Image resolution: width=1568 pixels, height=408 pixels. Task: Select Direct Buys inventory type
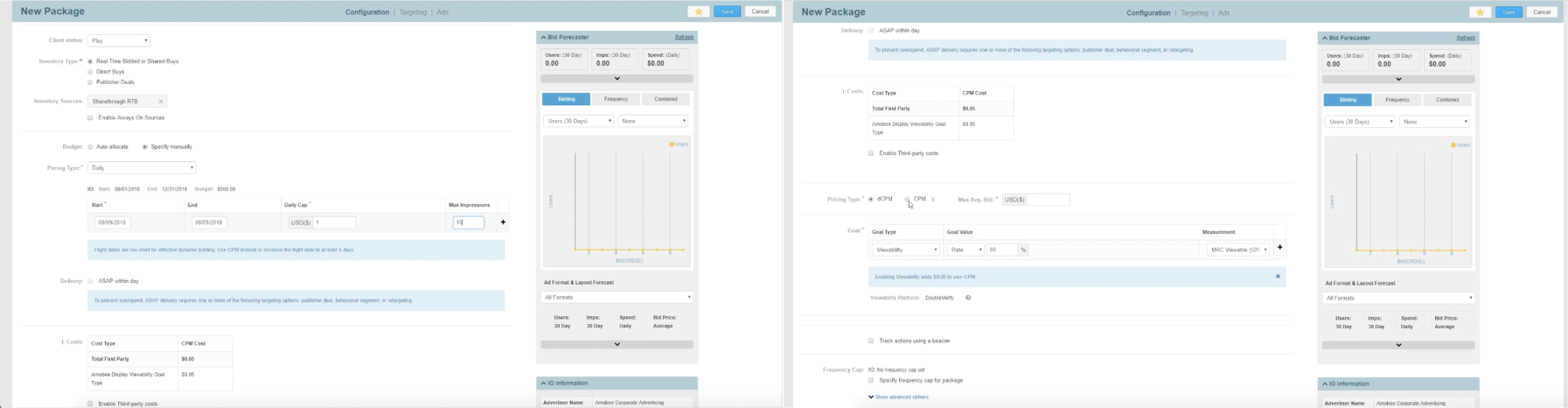pos(90,72)
